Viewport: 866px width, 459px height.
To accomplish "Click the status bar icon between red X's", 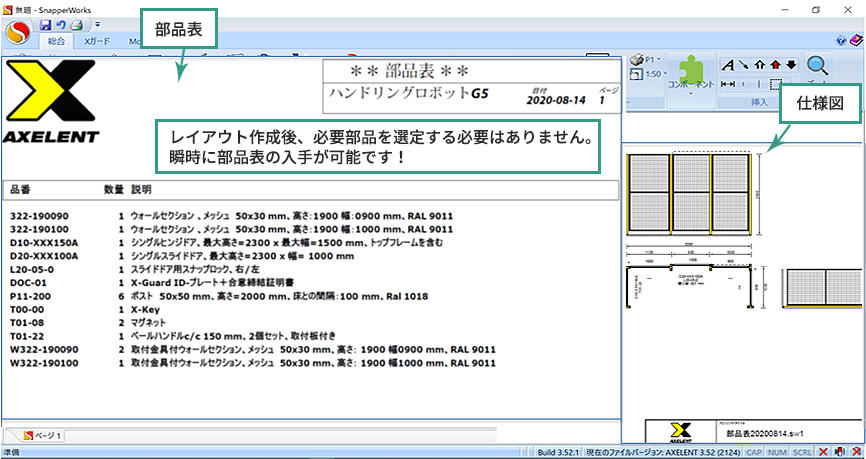I will coord(839,452).
